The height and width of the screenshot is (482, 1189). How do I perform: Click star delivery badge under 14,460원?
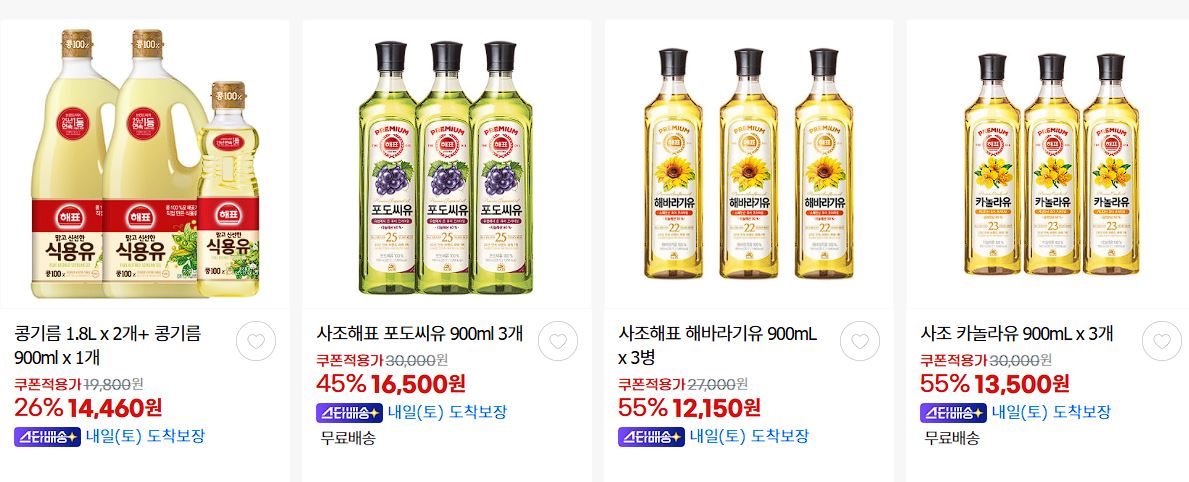tap(47, 437)
